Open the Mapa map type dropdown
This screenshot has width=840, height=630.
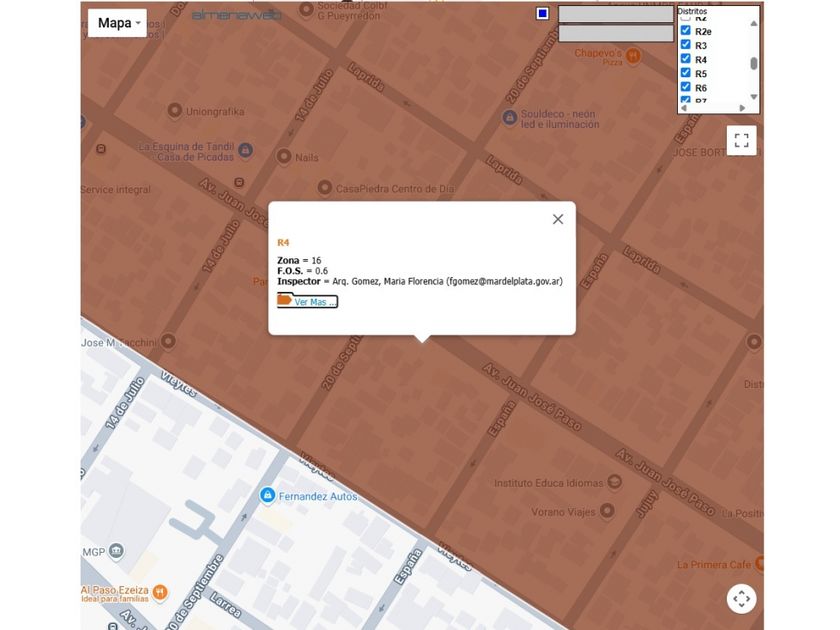(118, 23)
